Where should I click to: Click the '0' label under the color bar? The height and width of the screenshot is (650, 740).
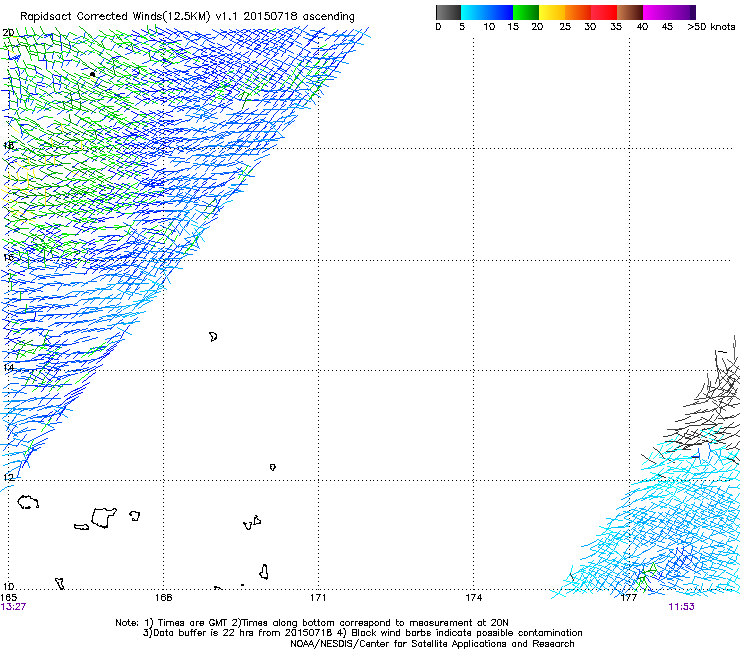pos(438,27)
